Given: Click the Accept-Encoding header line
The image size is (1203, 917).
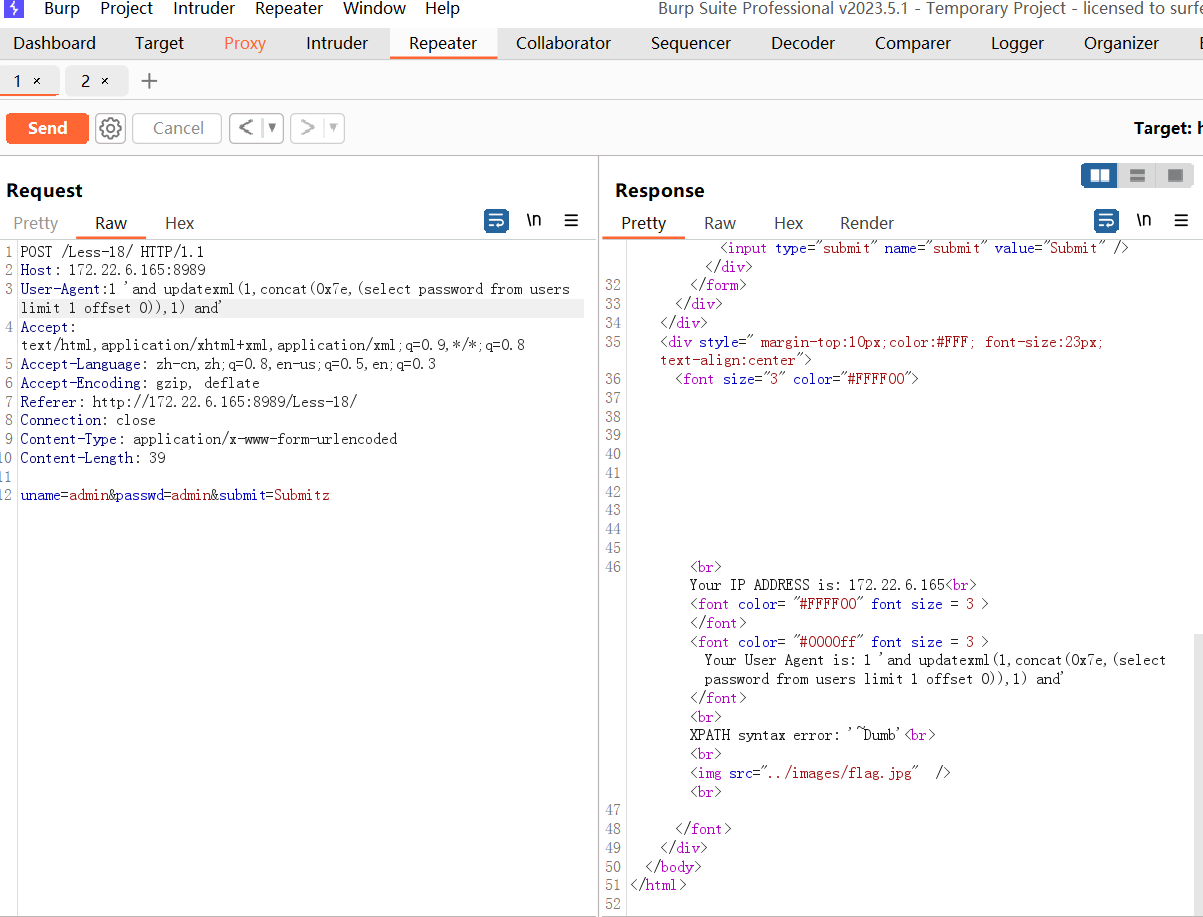Looking at the screenshot, I should coord(140,383).
